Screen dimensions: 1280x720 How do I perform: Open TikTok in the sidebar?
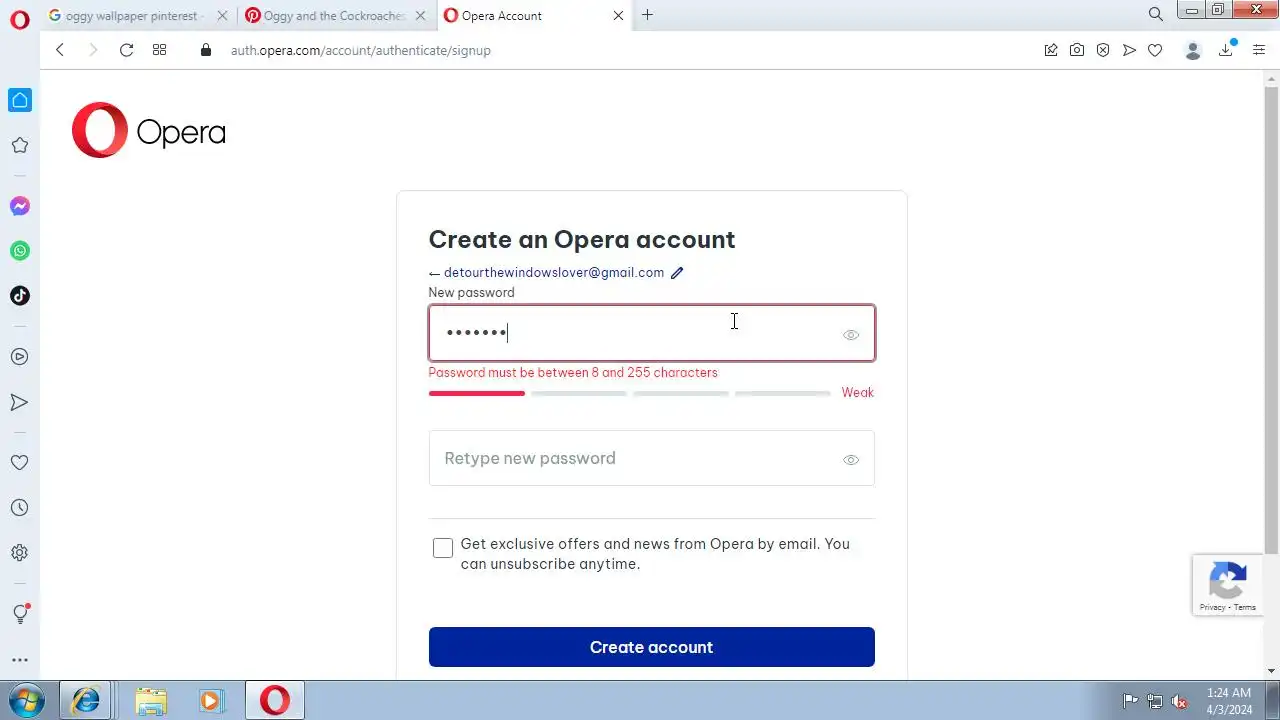tap(19, 296)
